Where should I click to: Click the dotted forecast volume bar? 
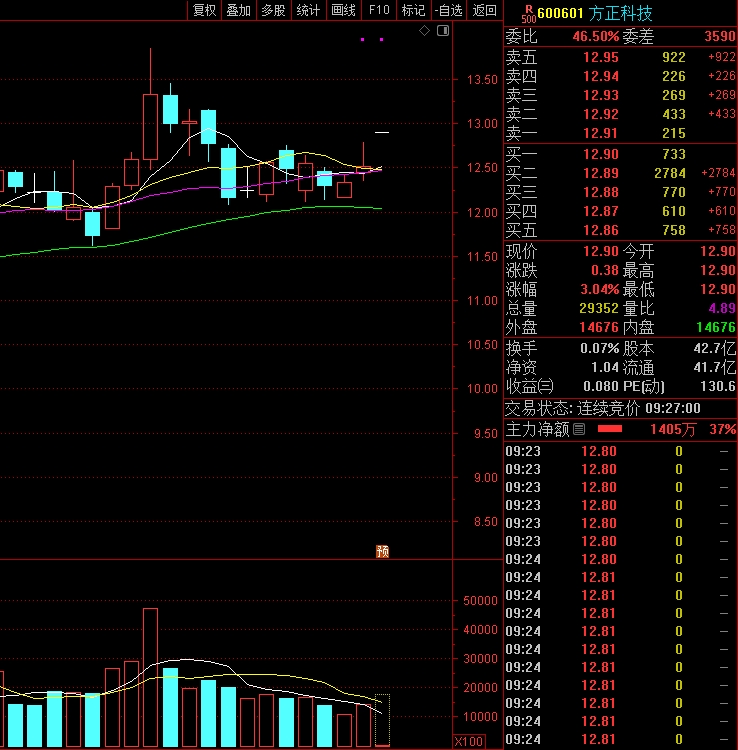pos(382,720)
